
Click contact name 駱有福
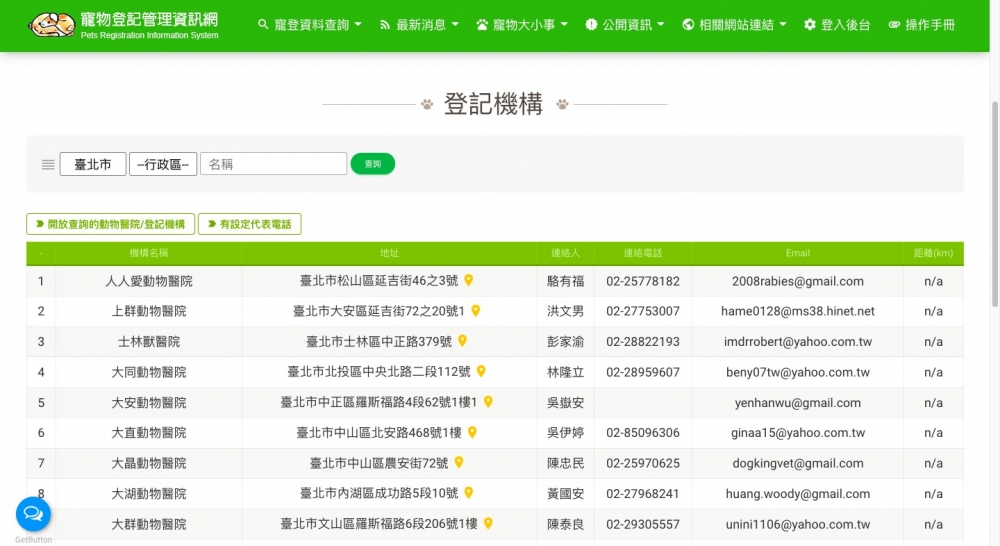[566, 281]
